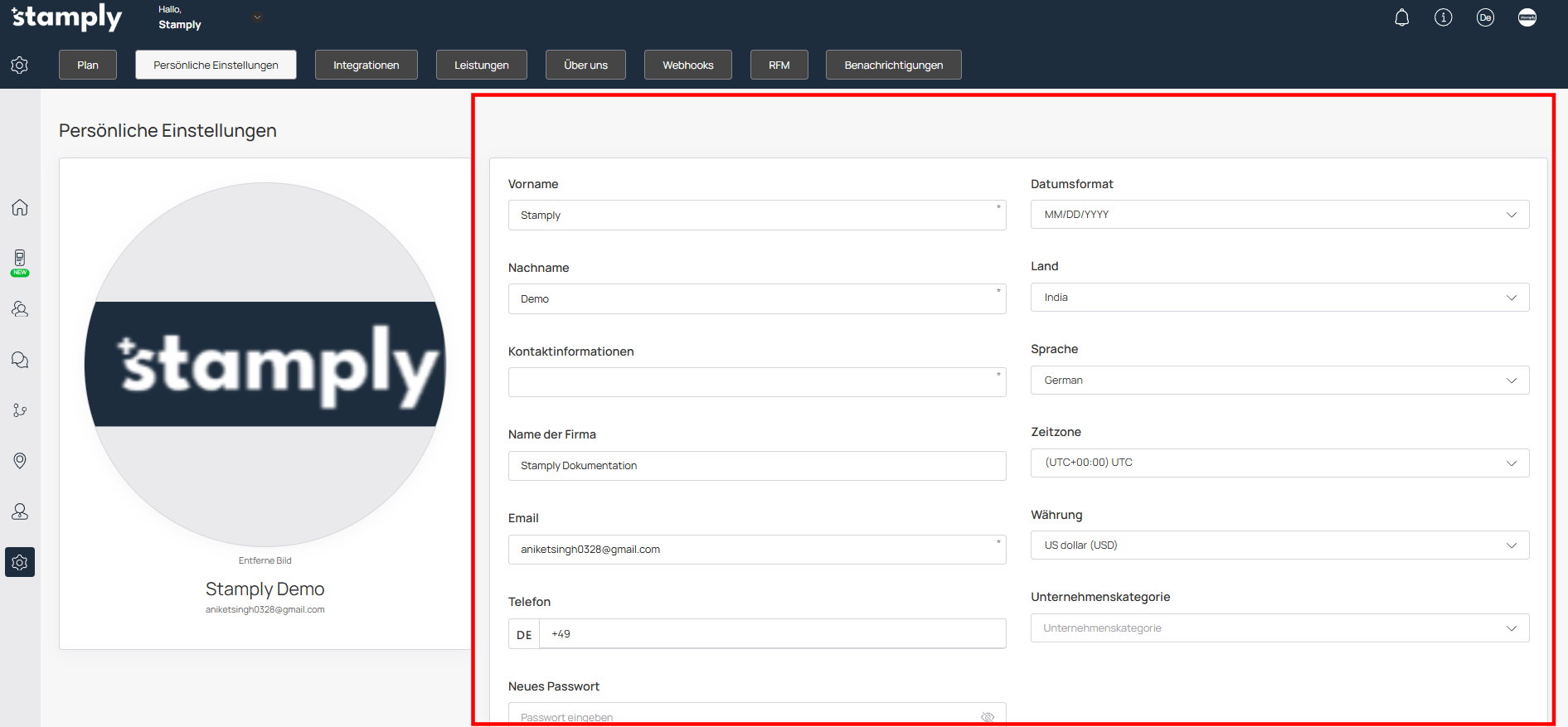Go to Home via sidebar house icon

(20, 207)
